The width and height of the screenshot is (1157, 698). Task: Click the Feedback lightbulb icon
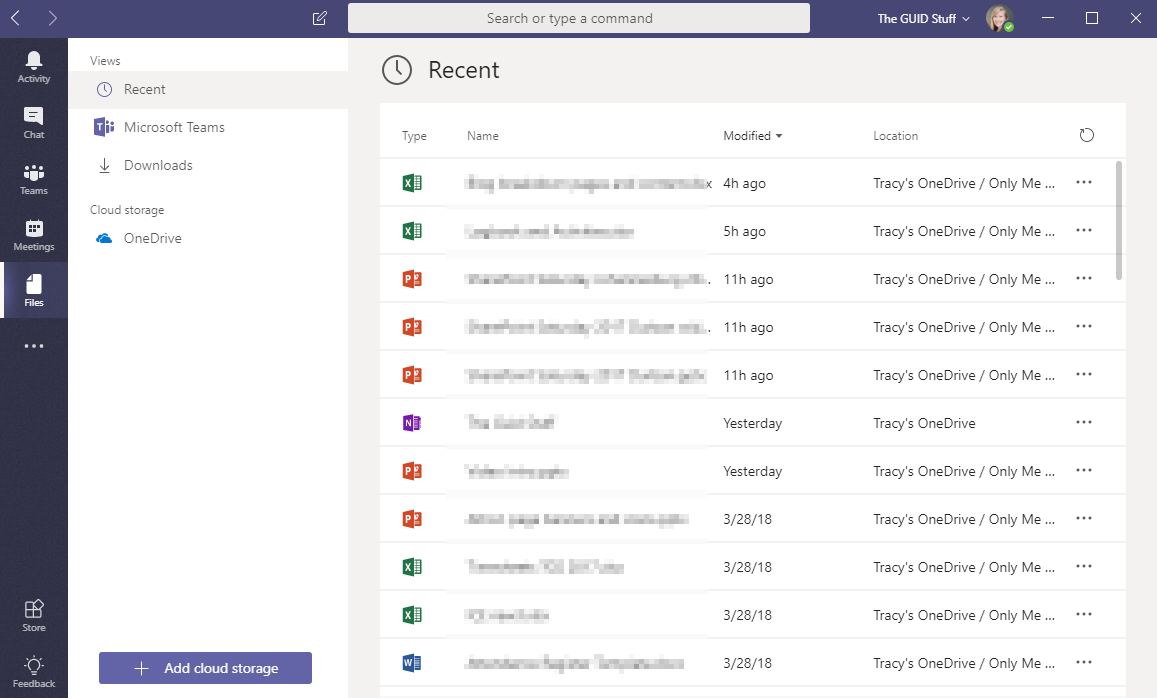tap(34, 670)
